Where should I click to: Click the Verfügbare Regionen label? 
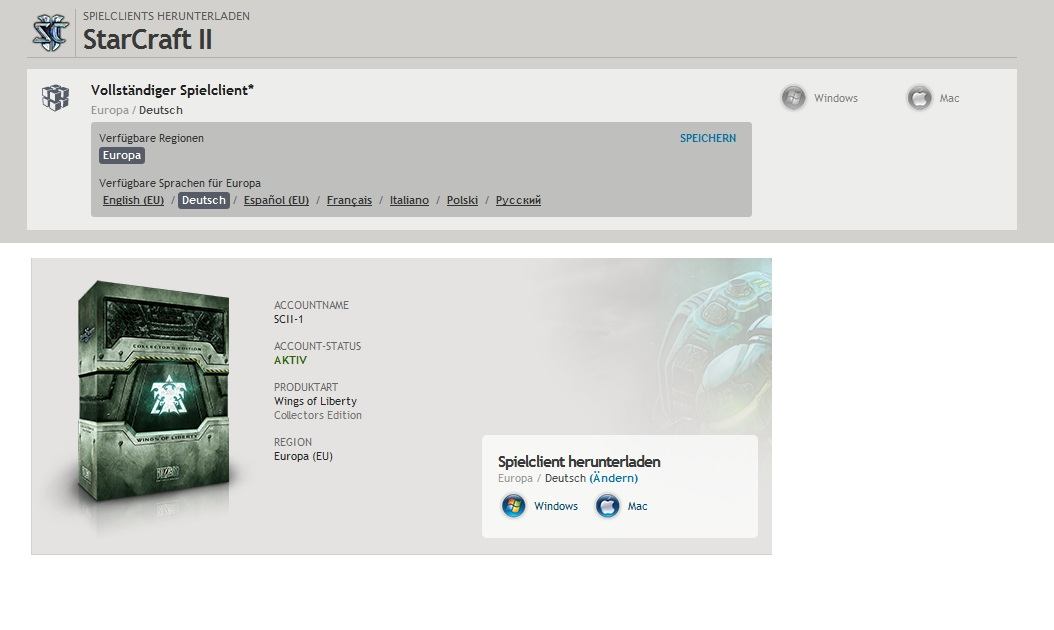click(x=151, y=138)
